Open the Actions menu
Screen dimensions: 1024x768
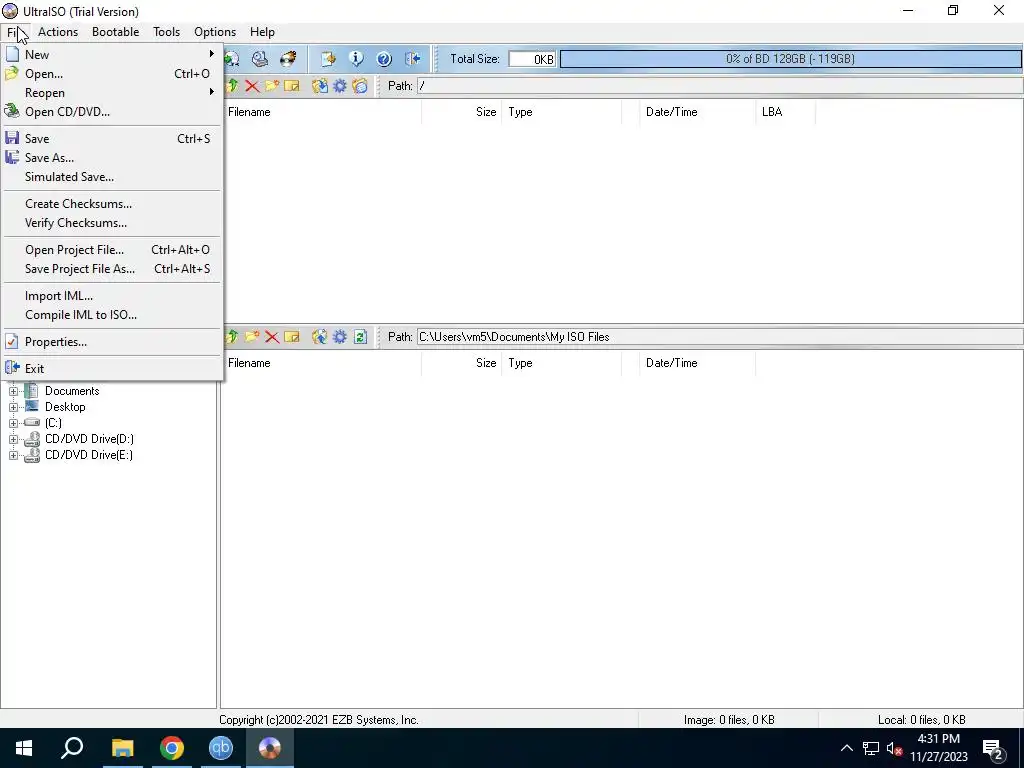point(57,31)
